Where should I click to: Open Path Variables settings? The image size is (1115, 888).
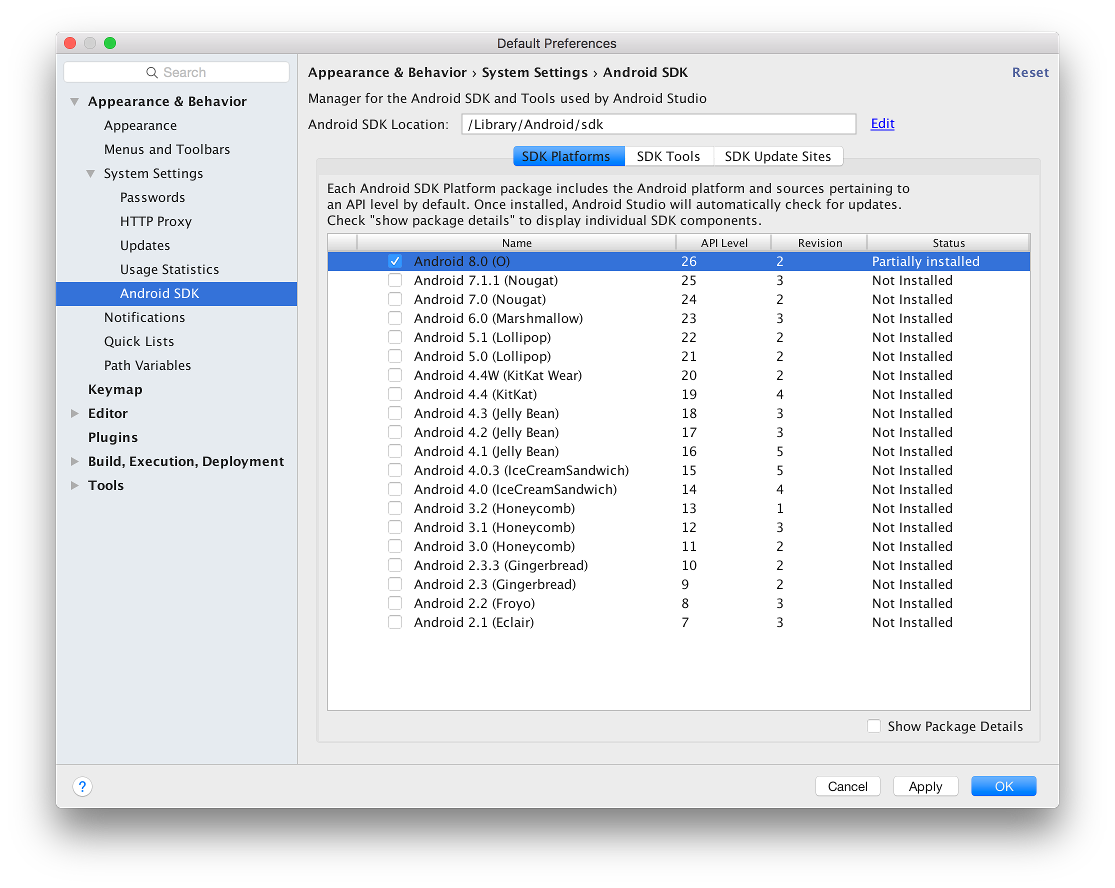pos(147,365)
